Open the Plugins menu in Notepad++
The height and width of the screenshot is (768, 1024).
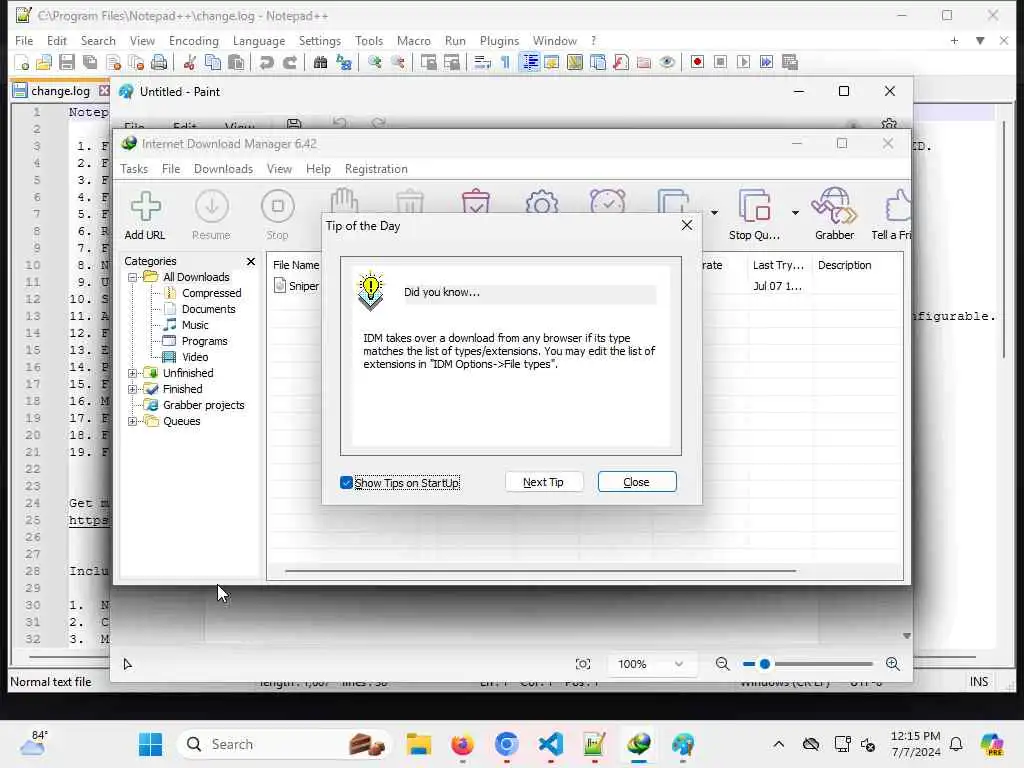click(500, 40)
